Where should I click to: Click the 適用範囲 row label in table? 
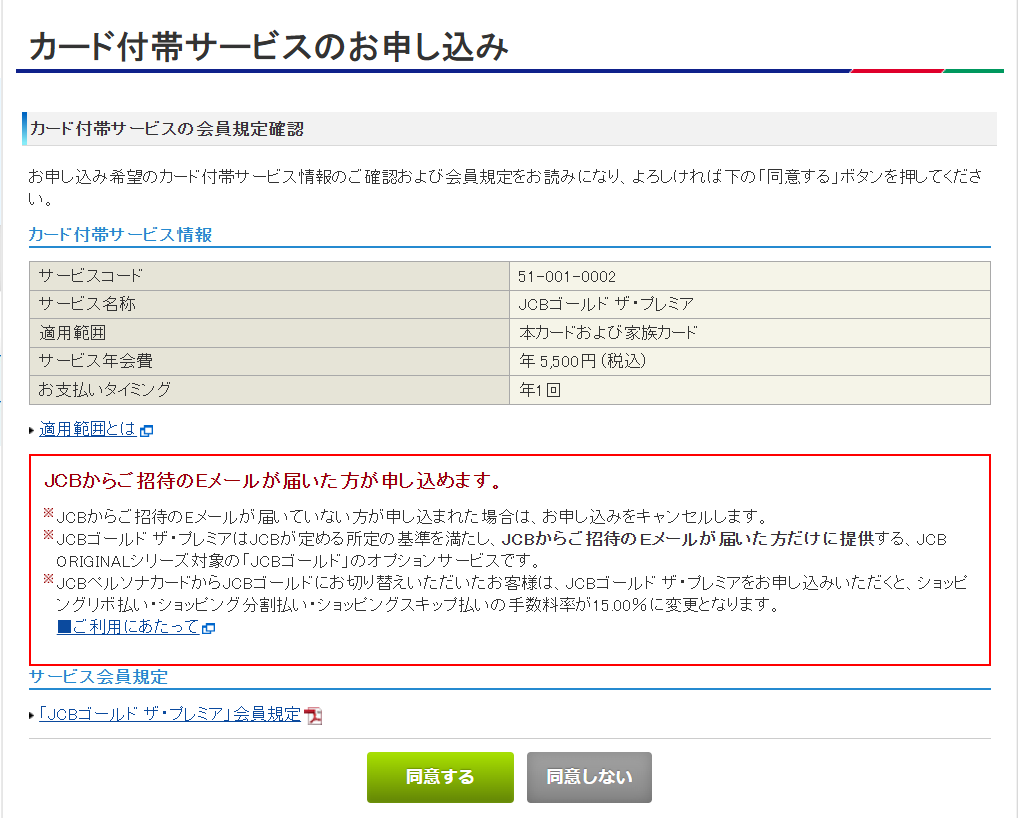[72, 333]
